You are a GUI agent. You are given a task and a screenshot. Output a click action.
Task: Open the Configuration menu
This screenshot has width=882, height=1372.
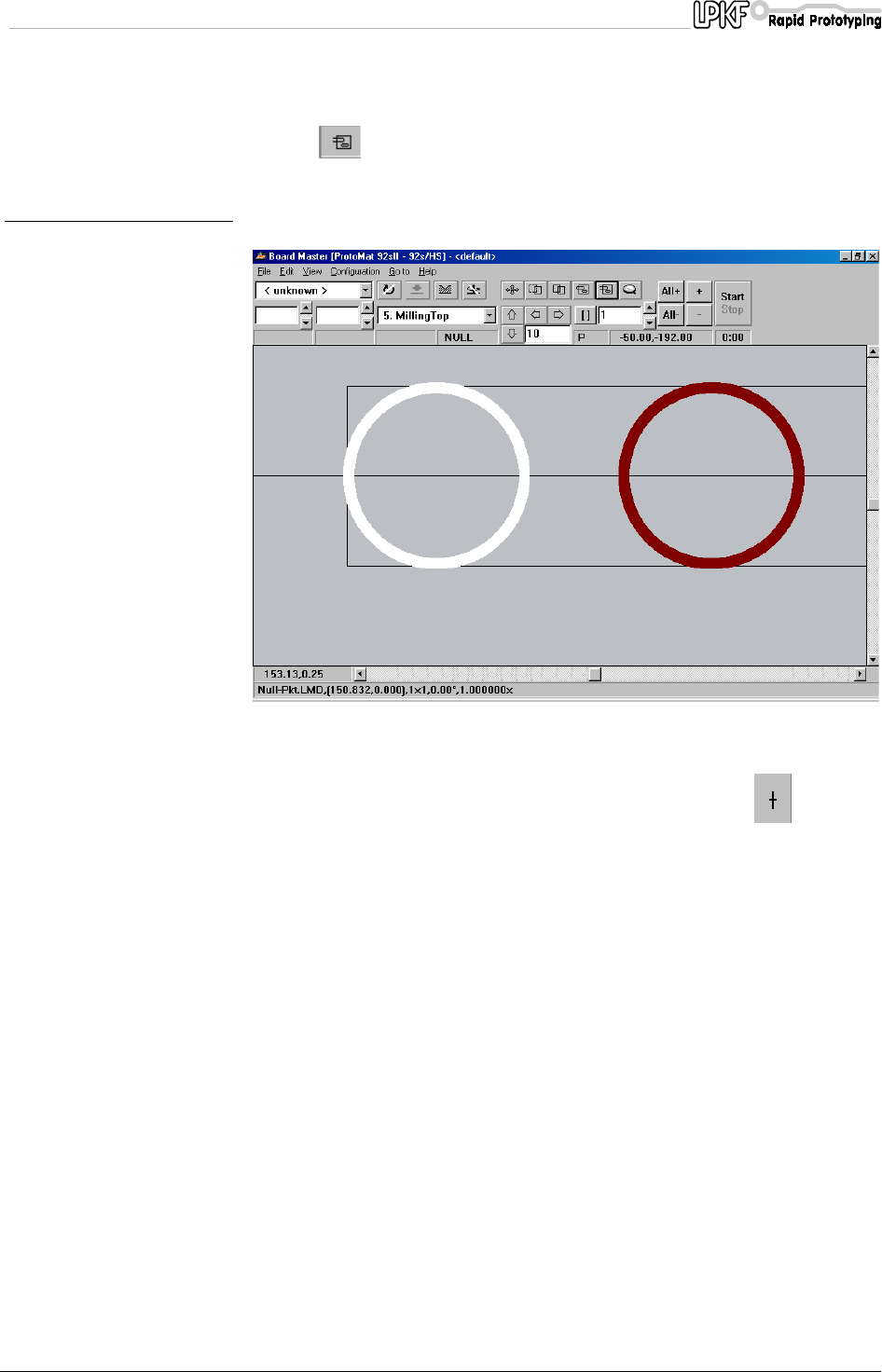coord(354,271)
